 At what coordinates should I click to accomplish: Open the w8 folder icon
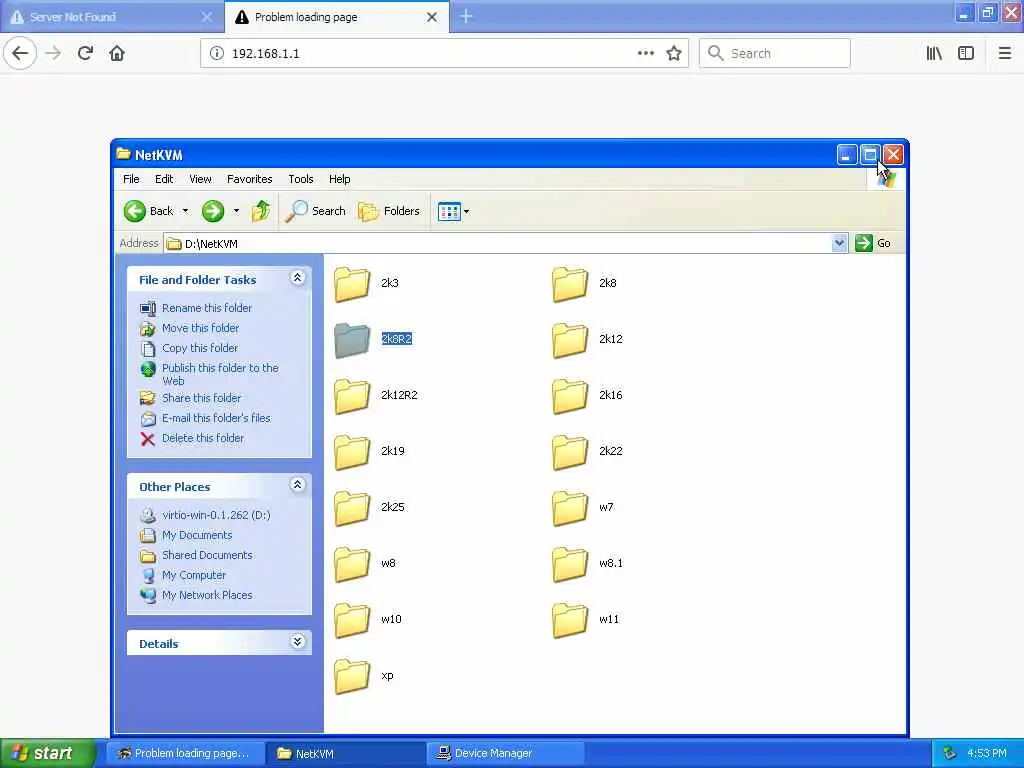[352, 564]
